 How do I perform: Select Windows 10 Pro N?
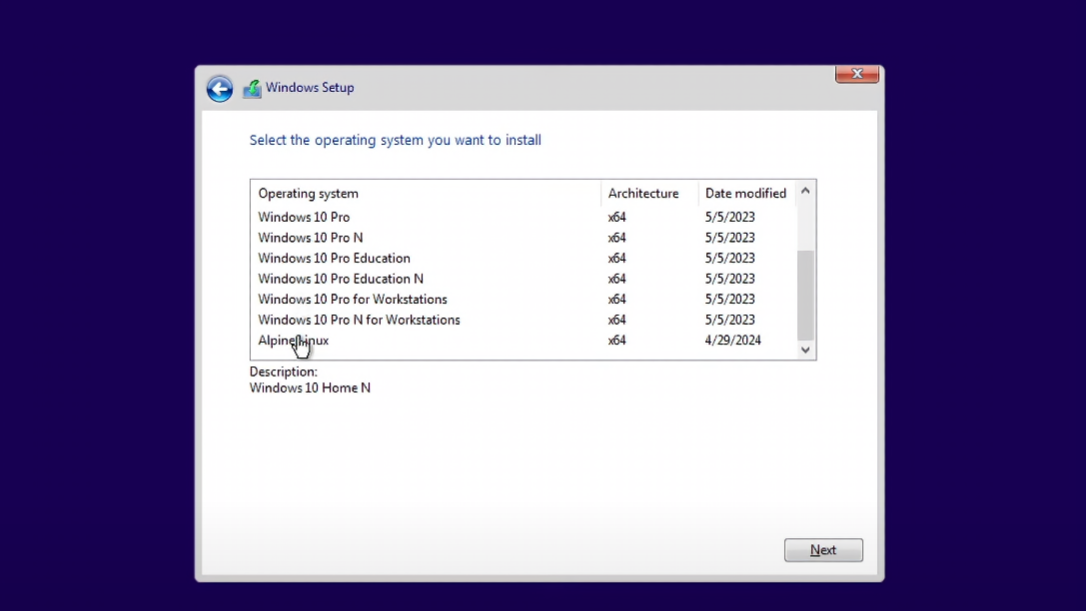pyautogui.click(x=310, y=237)
